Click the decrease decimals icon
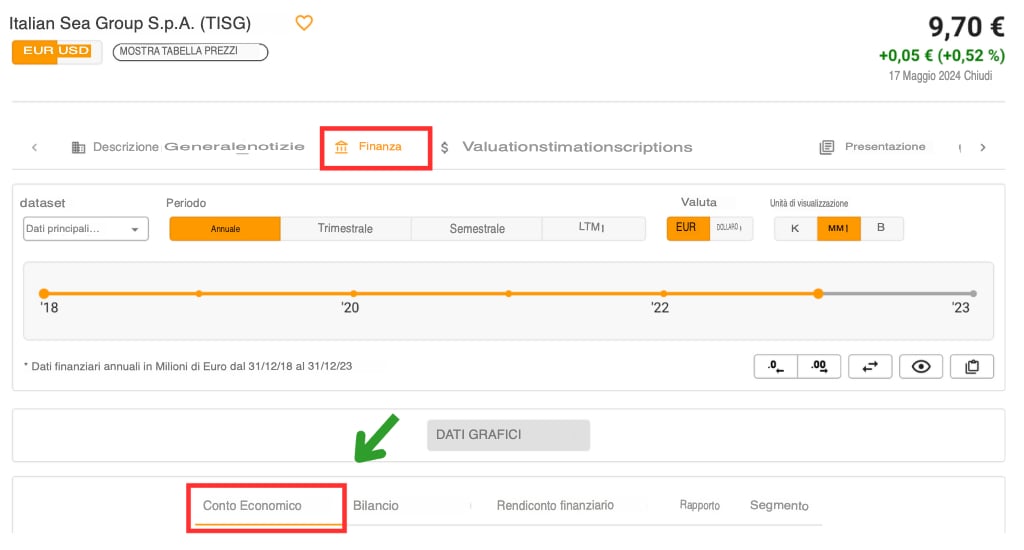Screen dimensions: 1024x550 coord(776,367)
